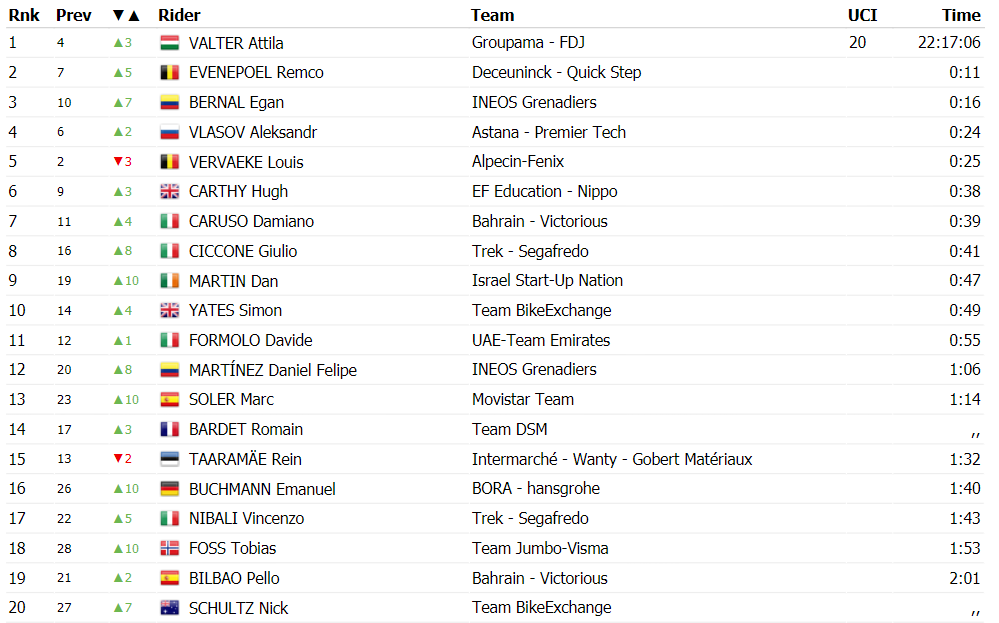Sort the table by Rnk column header
The width and height of the screenshot is (999, 623).
coord(24,15)
